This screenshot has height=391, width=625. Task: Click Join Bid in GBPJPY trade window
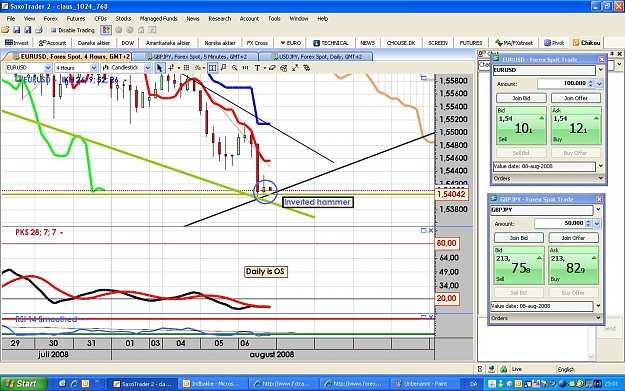(519, 238)
